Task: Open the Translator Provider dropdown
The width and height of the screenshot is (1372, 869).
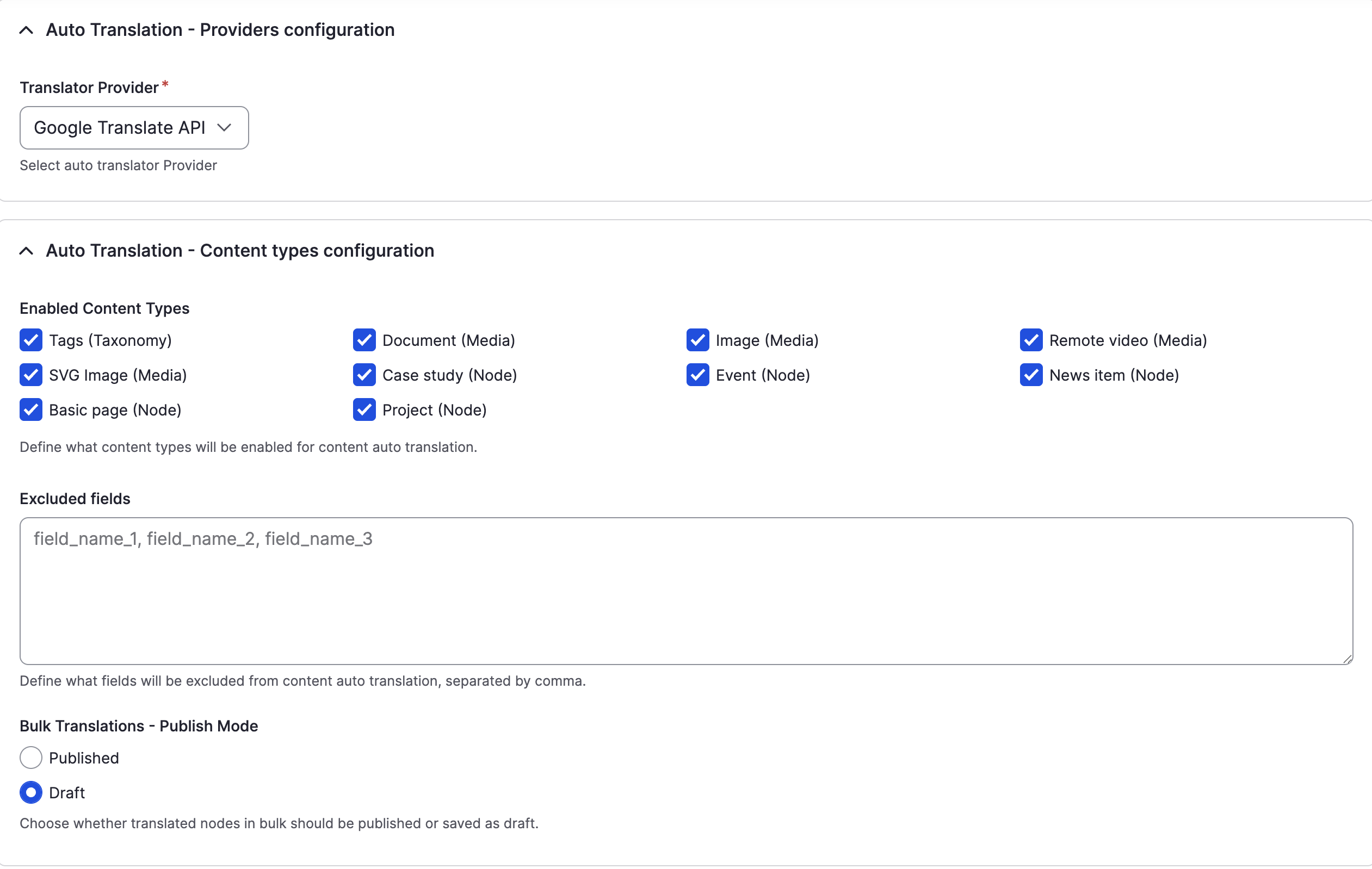Action: pos(134,128)
